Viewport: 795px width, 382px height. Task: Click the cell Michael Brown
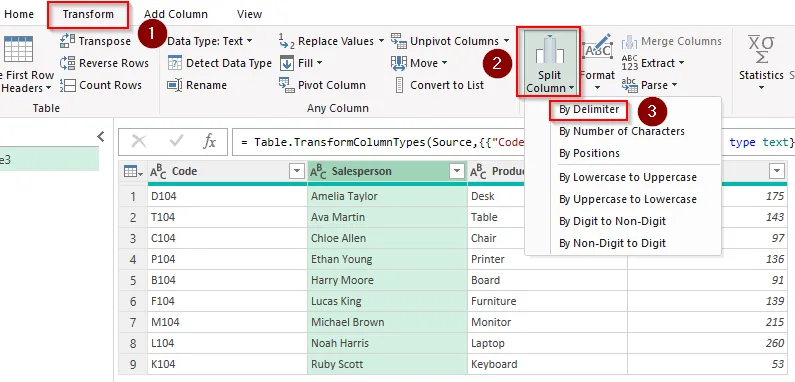tap(387, 322)
